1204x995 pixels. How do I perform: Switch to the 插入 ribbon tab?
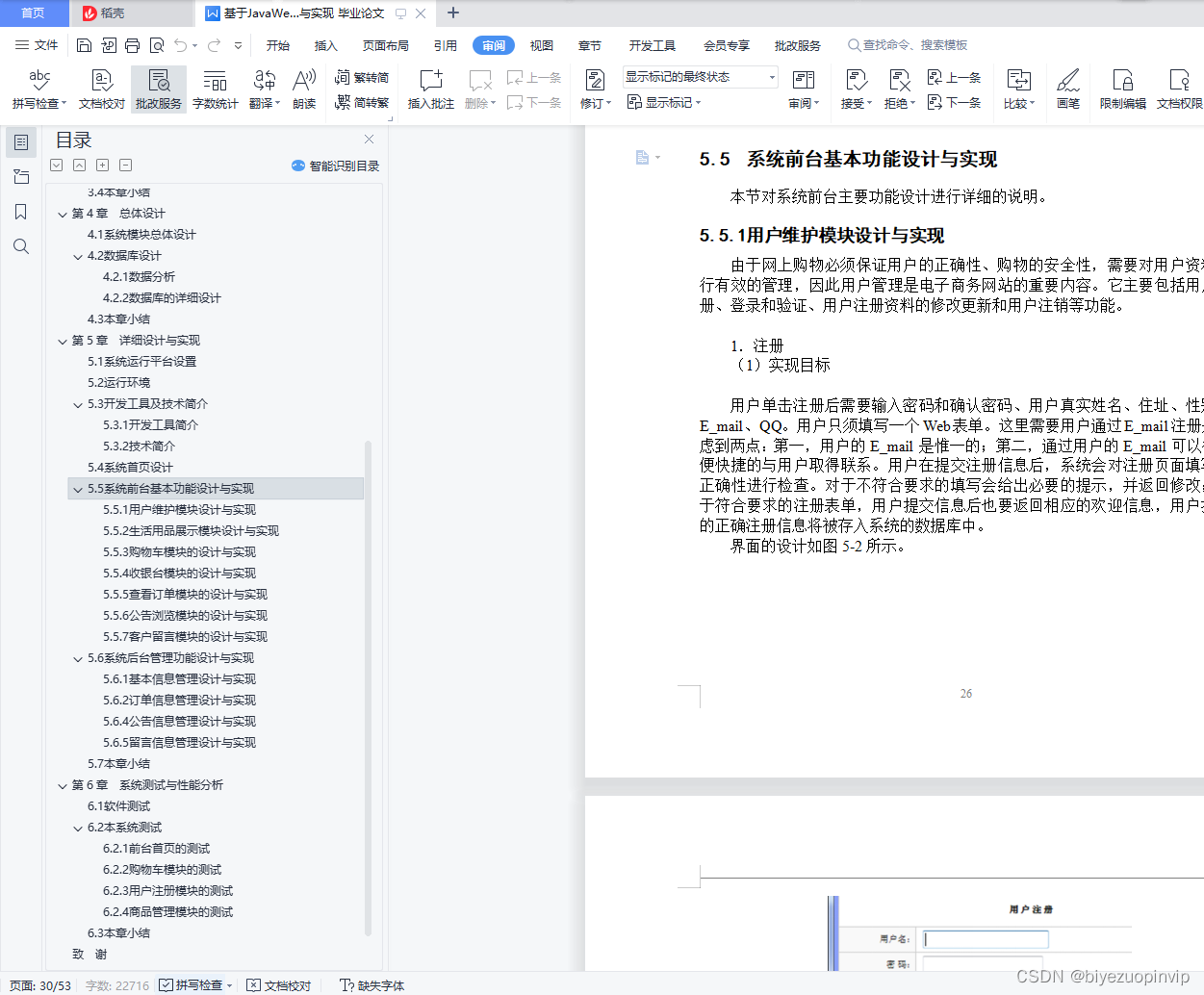(326, 45)
